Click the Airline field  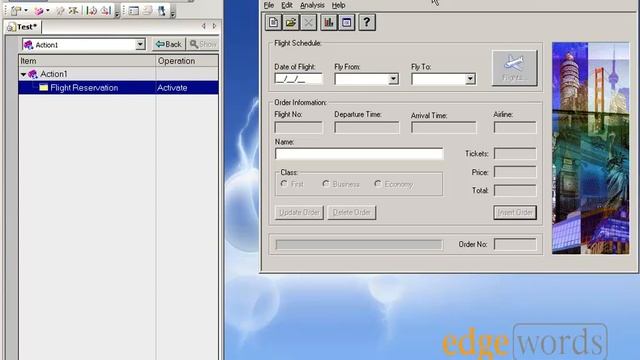pyautogui.click(x=515, y=127)
